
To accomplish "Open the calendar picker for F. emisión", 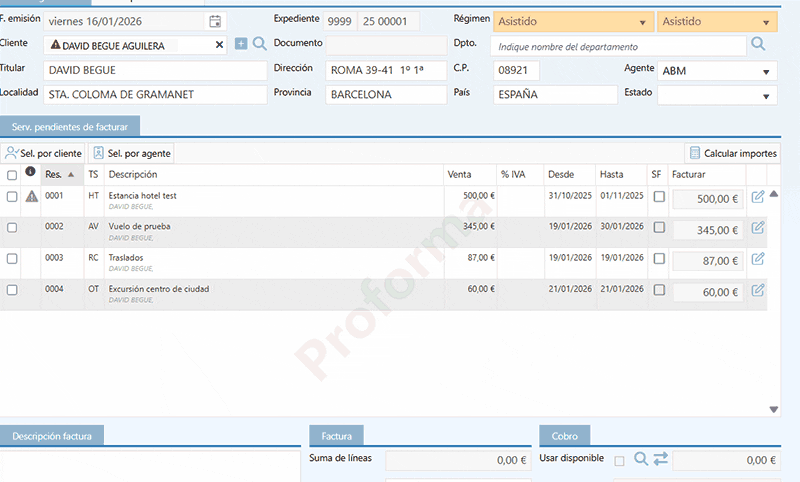I will tap(215, 21).
